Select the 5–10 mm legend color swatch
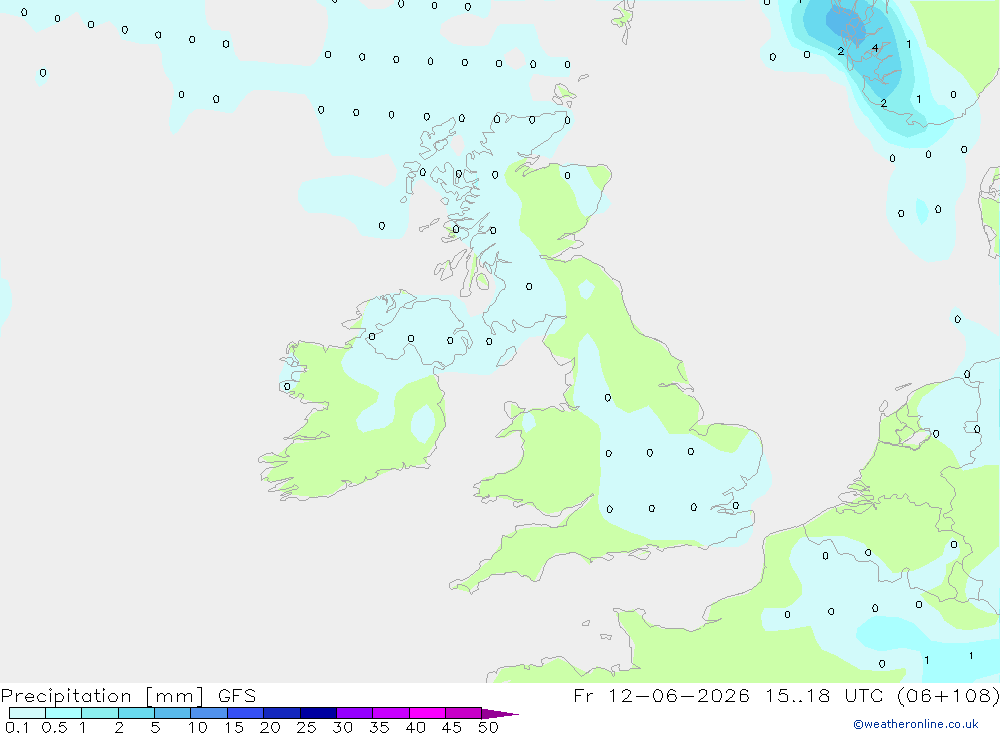 173,713
